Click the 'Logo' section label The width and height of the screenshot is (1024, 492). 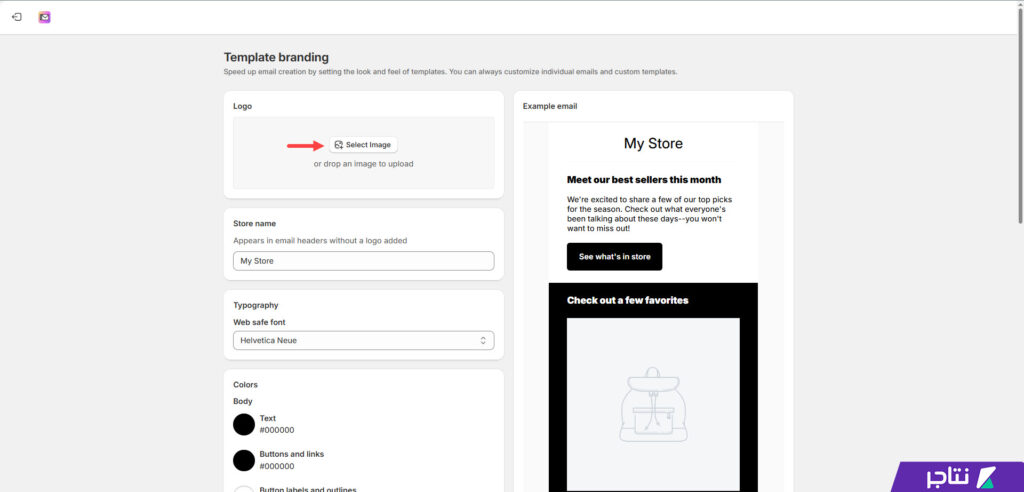[x=242, y=107]
